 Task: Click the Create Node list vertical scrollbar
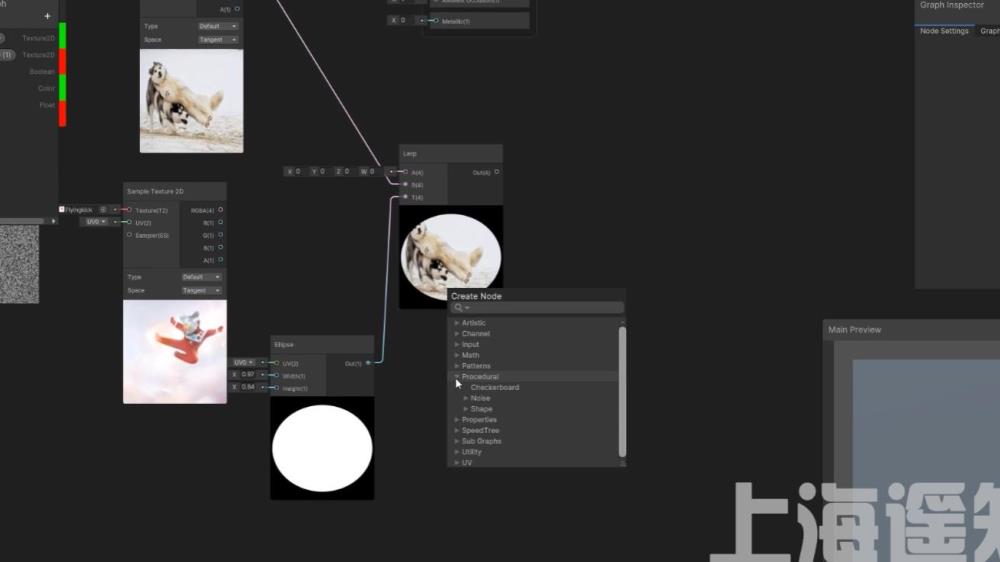(622, 392)
